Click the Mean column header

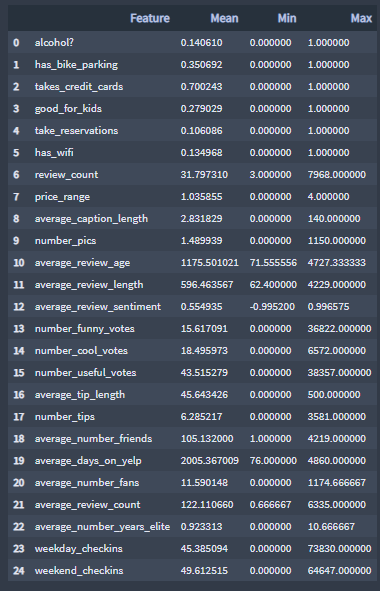(x=224, y=18)
